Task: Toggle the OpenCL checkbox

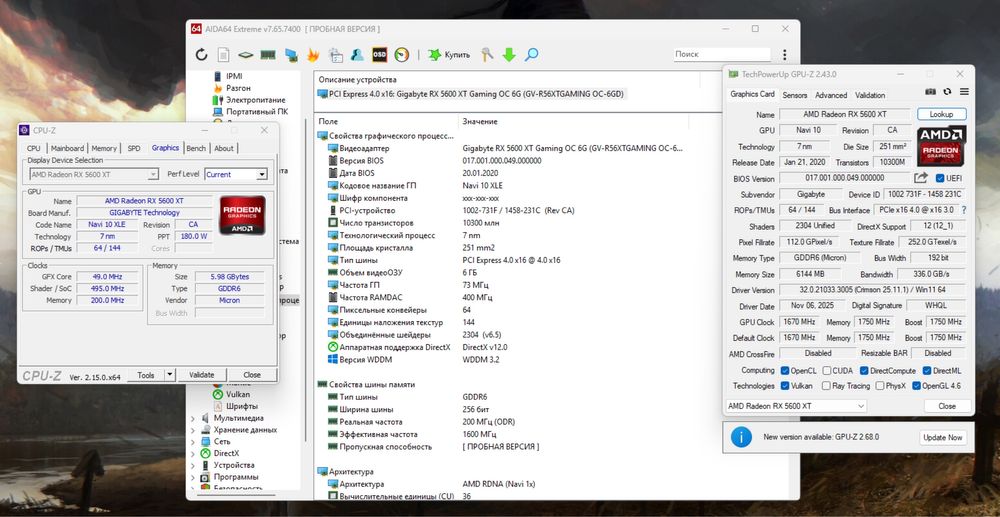Action: click(x=785, y=370)
